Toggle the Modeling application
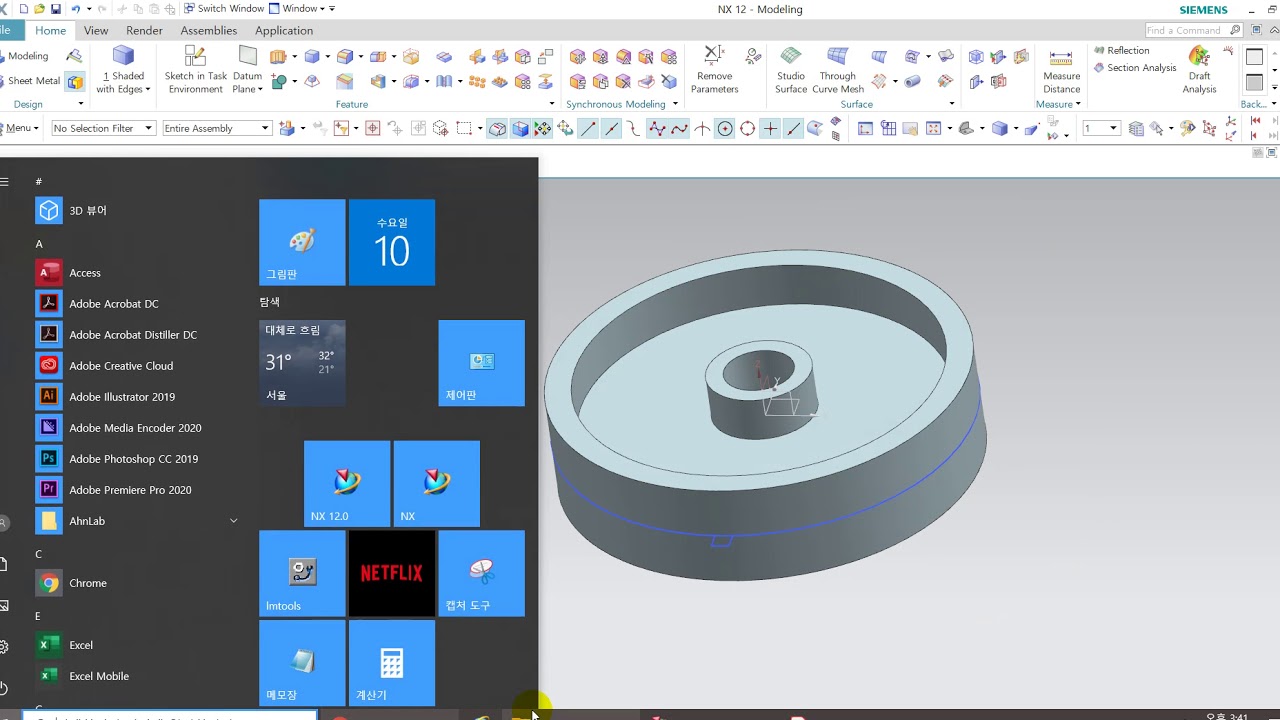 (x=27, y=56)
